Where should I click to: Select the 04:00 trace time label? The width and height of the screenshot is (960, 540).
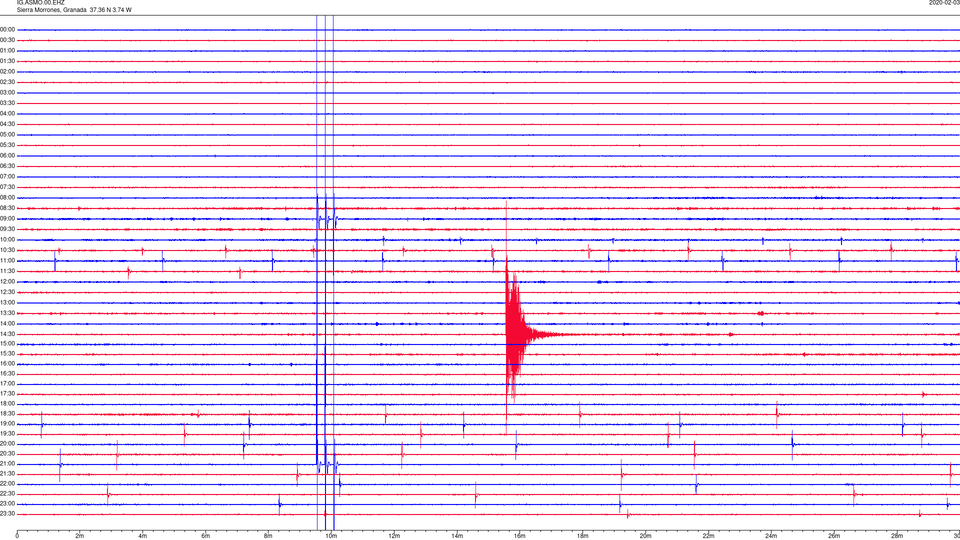pos(7,113)
